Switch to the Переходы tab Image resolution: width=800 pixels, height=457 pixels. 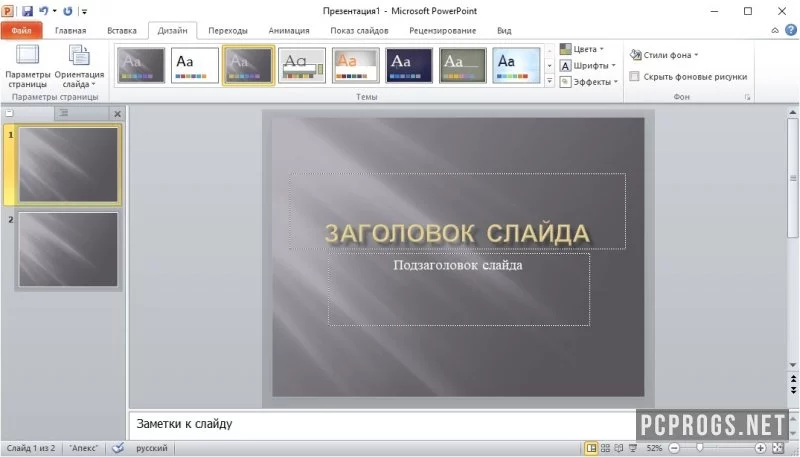point(228,31)
